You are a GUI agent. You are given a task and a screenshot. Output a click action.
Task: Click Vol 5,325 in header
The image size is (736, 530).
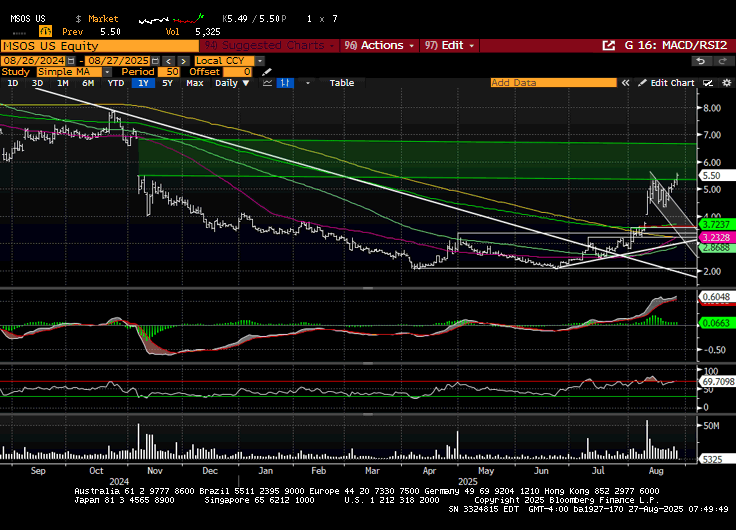pos(193,32)
